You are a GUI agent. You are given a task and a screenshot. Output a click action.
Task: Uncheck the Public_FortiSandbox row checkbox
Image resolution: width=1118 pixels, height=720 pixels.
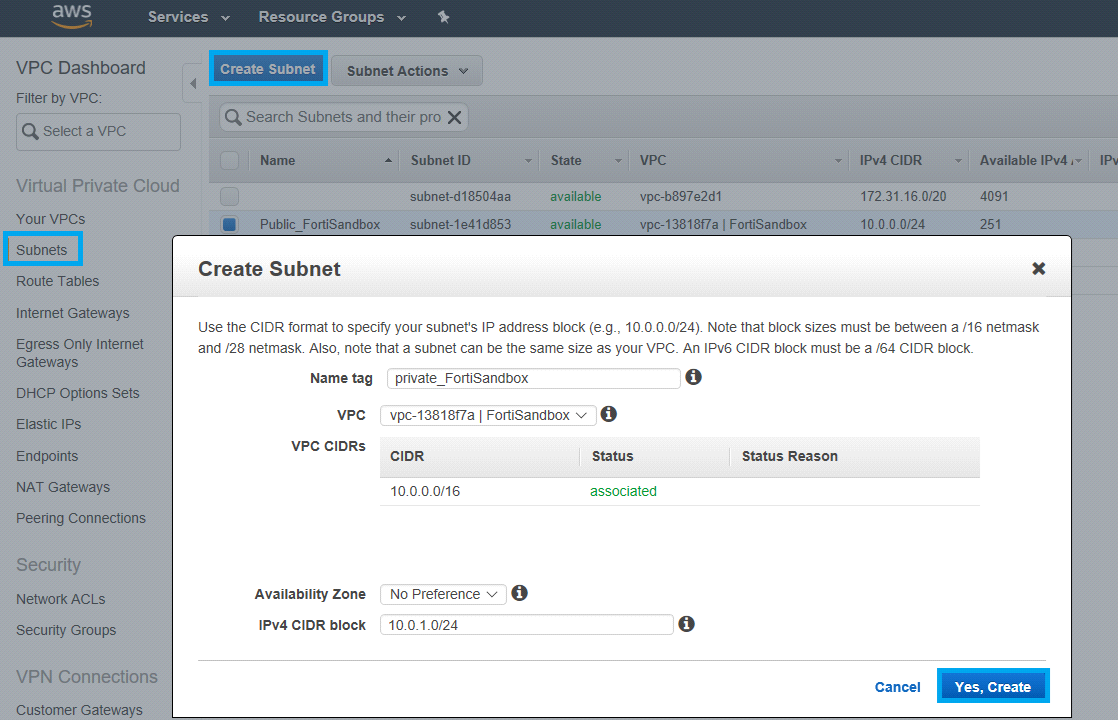click(x=229, y=224)
